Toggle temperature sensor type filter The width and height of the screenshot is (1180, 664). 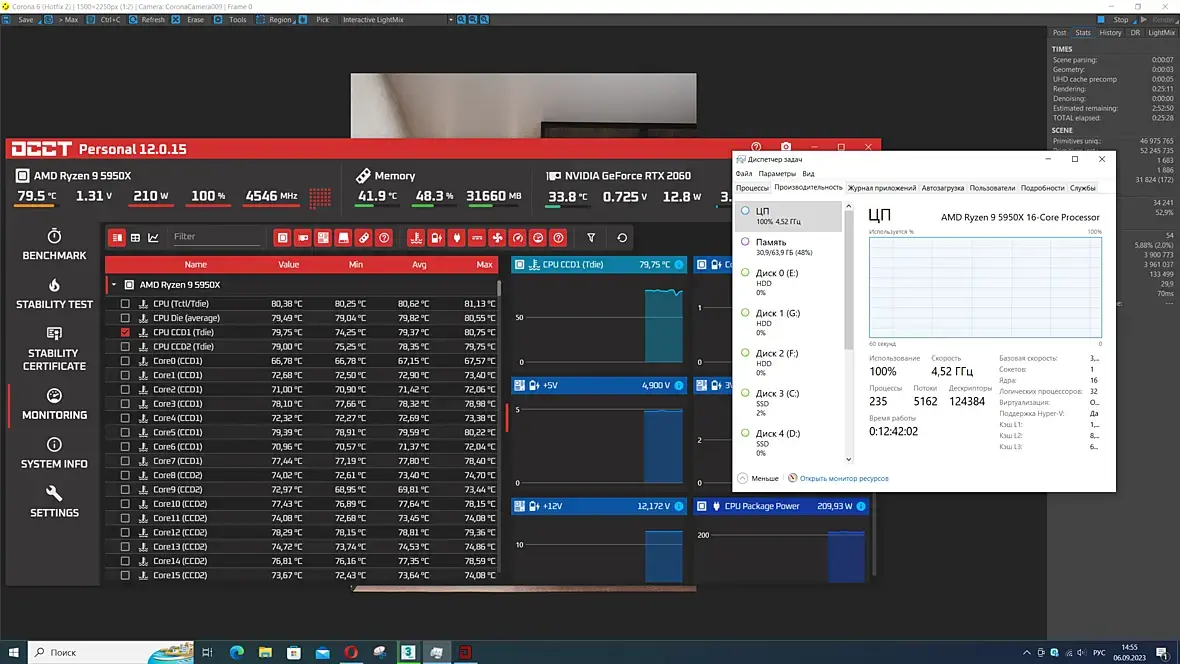(x=416, y=238)
